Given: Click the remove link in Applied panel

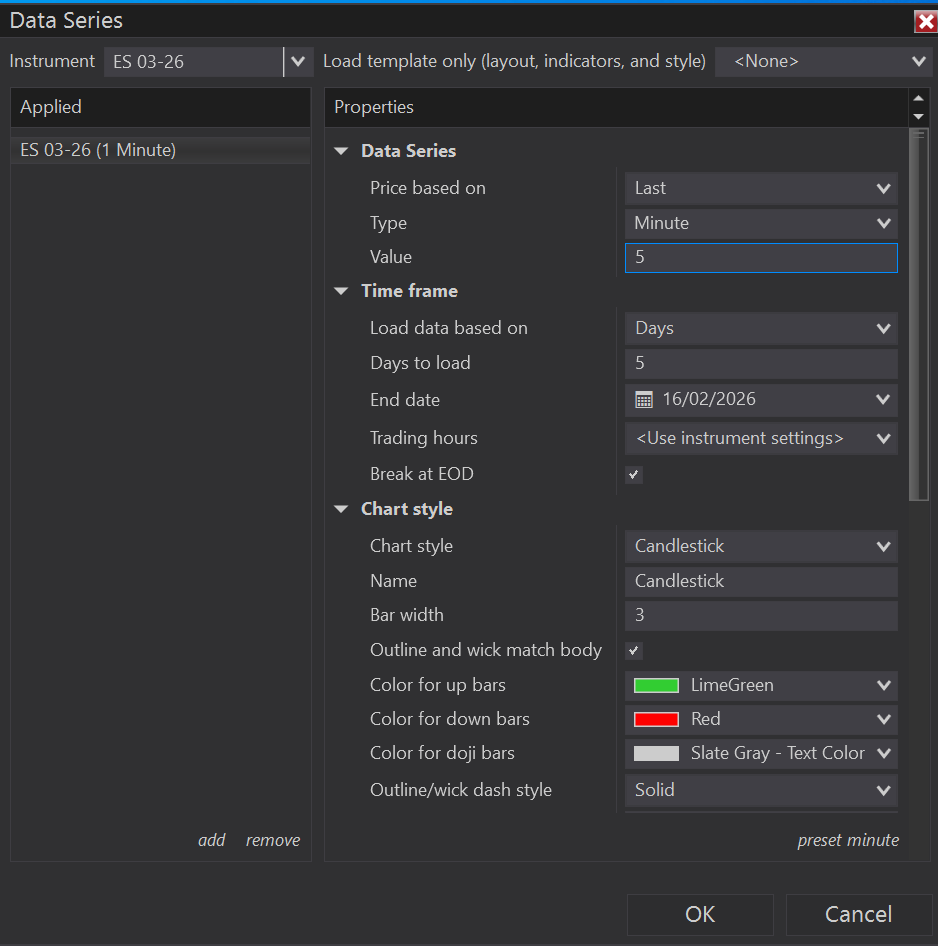Looking at the screenshot, I should pyautogui.click(x=273, y=840).
